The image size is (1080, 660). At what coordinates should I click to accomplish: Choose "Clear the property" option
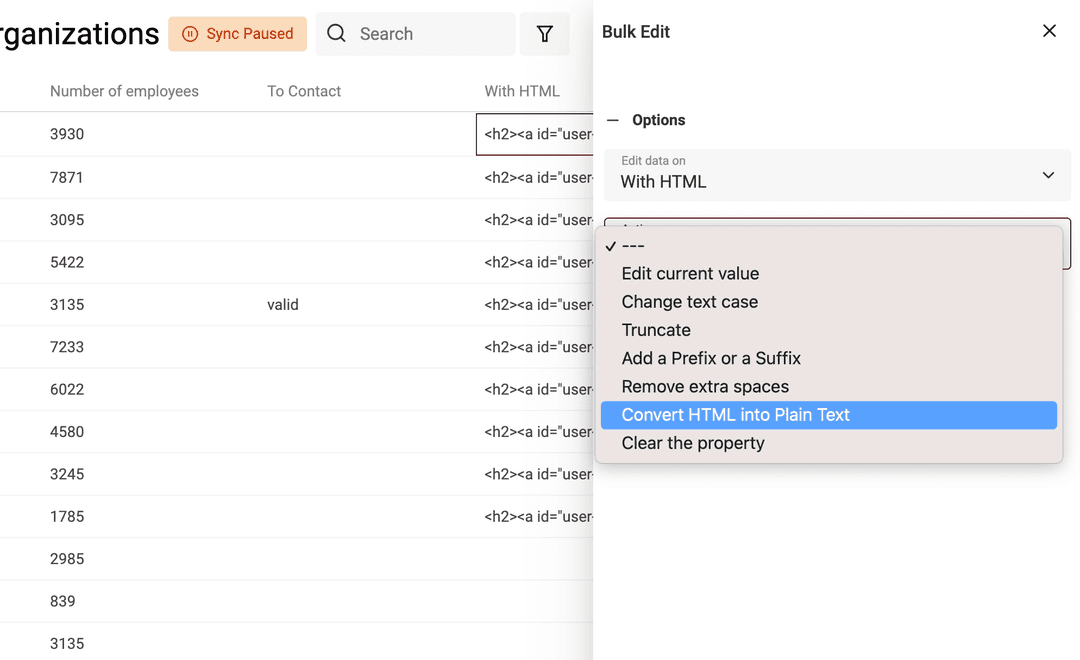click(692, 442)
